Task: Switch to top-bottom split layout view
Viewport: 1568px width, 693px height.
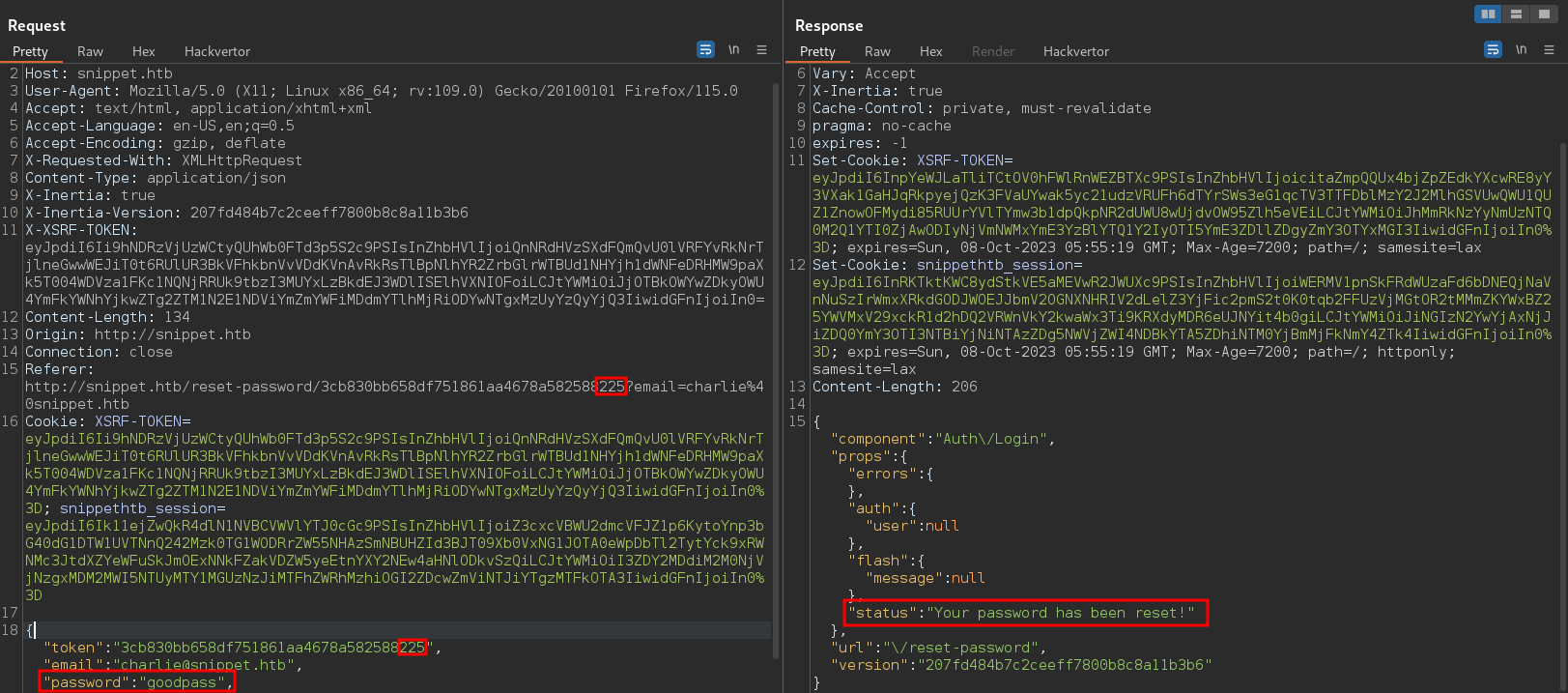Action: click(1516, 14)
